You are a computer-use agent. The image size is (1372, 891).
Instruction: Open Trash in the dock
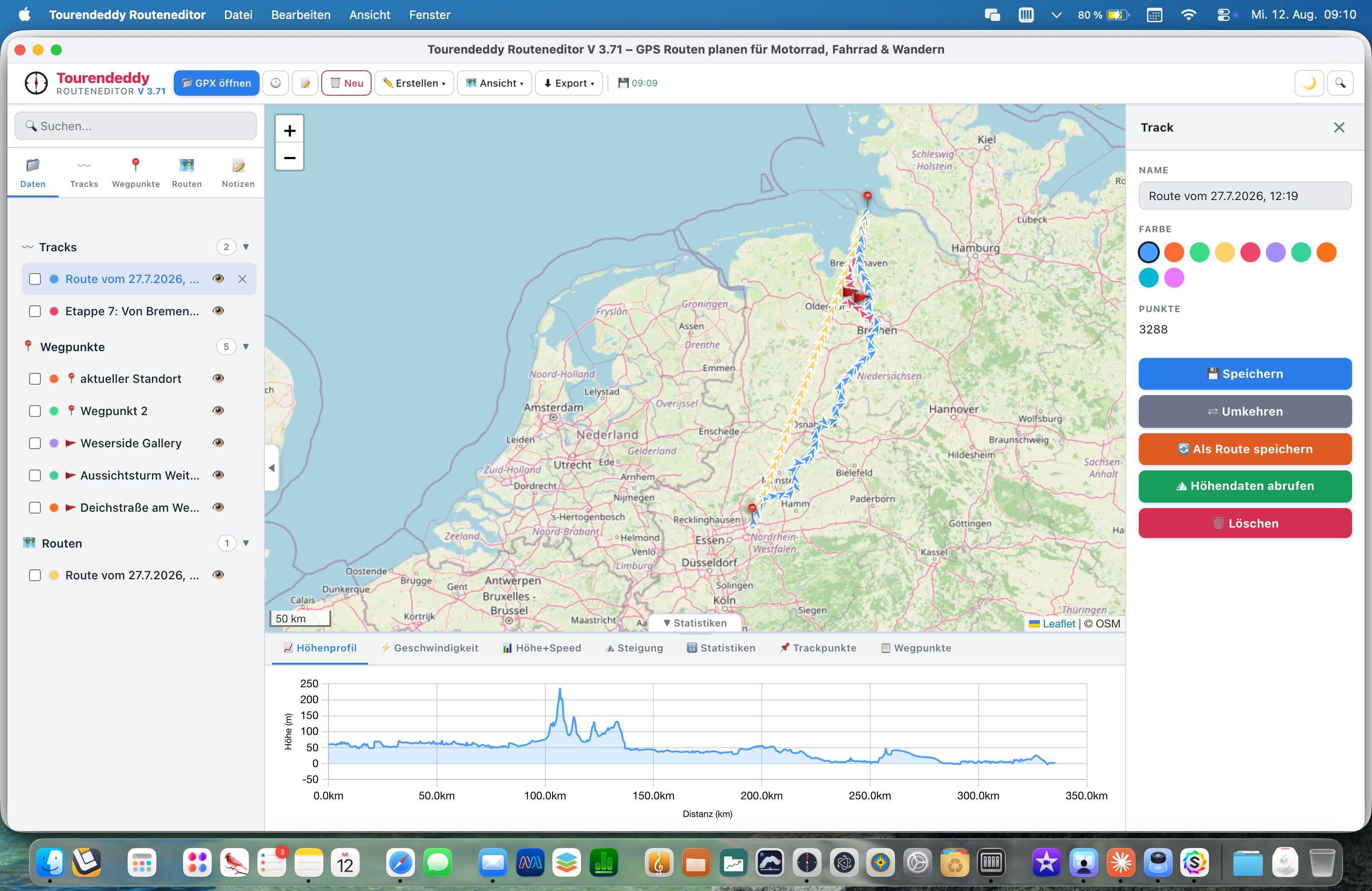(x=1322, y=863)
